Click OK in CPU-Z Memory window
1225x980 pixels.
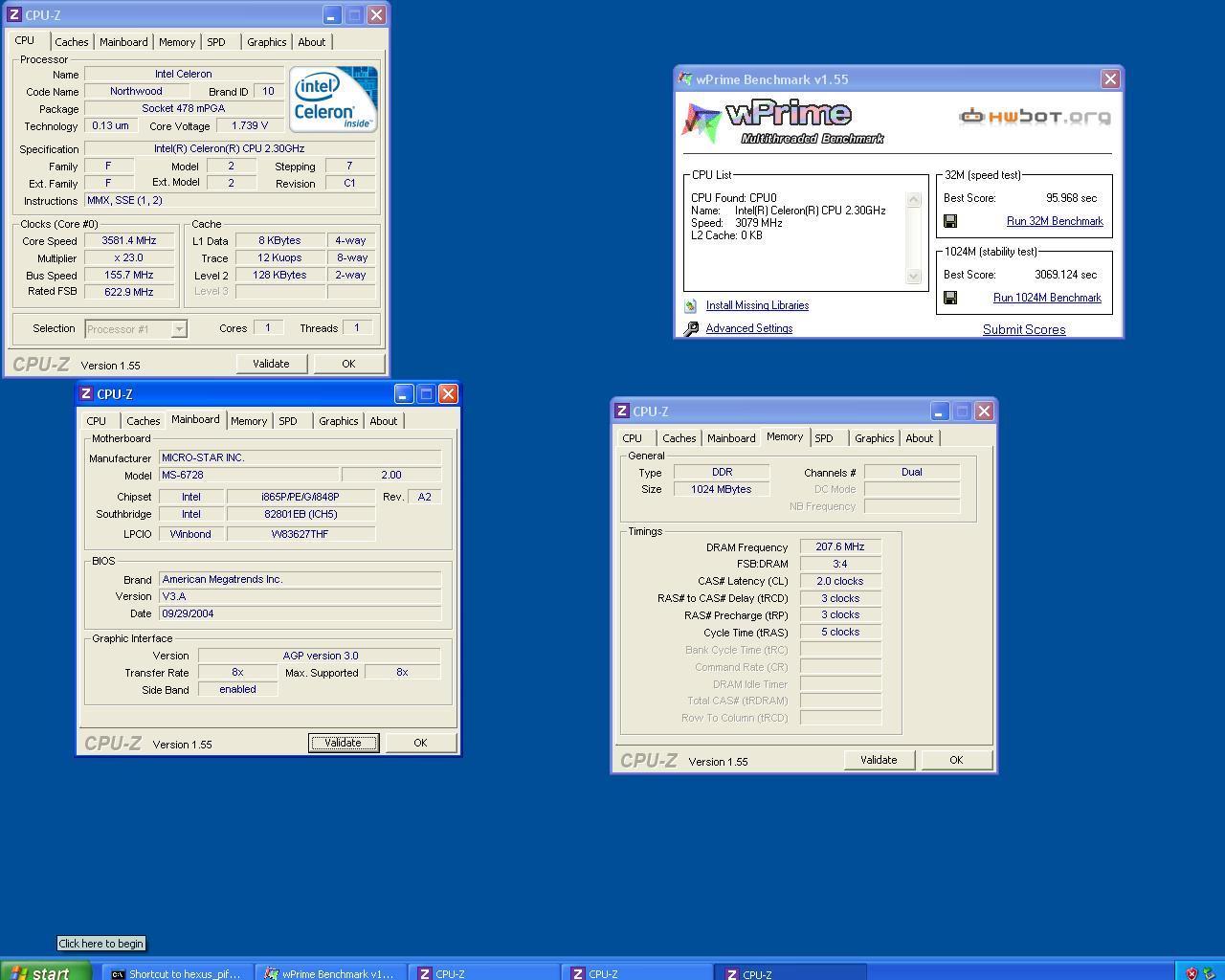956,760
